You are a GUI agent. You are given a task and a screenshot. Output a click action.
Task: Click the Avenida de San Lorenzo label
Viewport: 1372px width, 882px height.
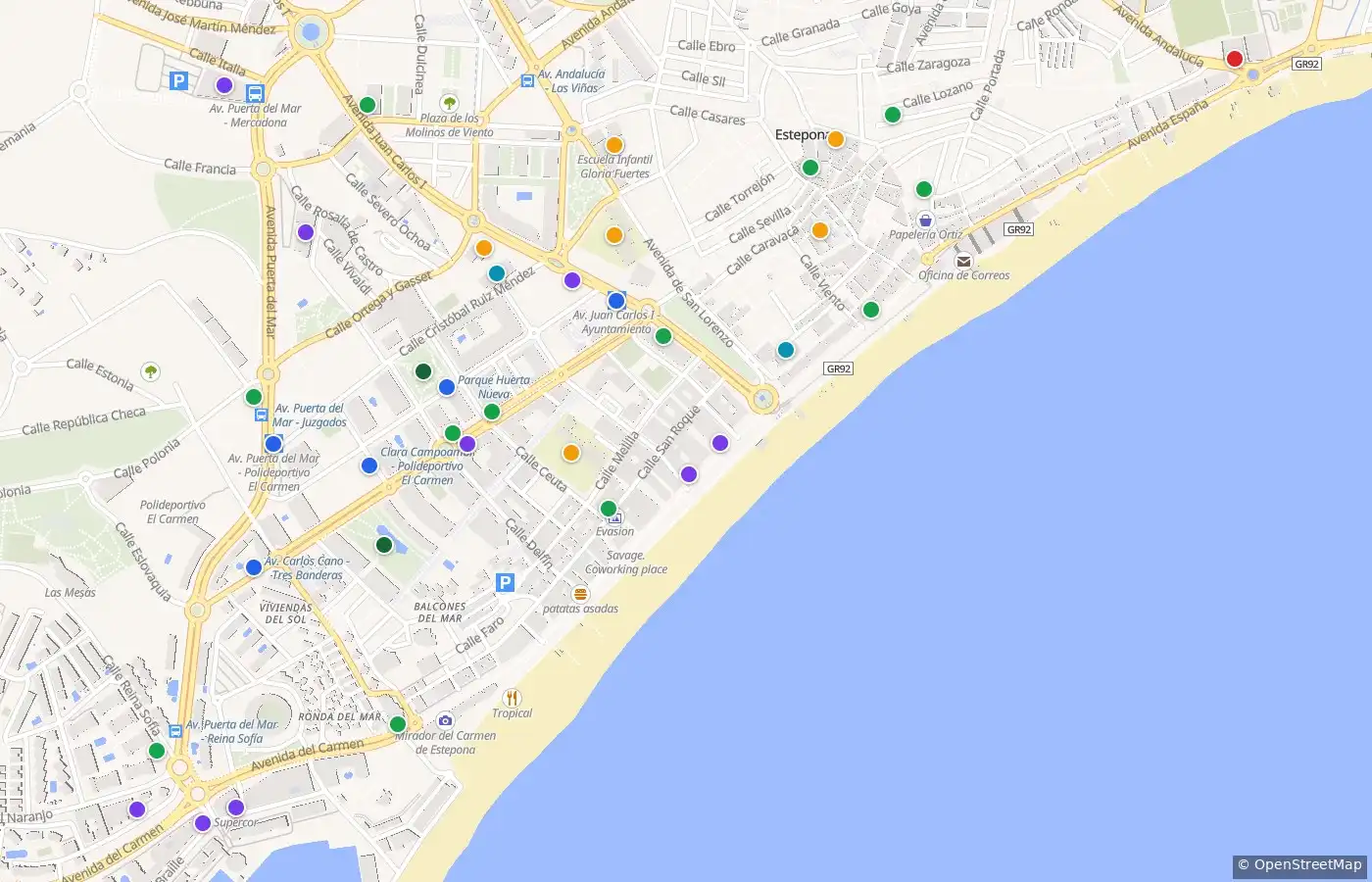pyautogui.click(x=688, y=293)
